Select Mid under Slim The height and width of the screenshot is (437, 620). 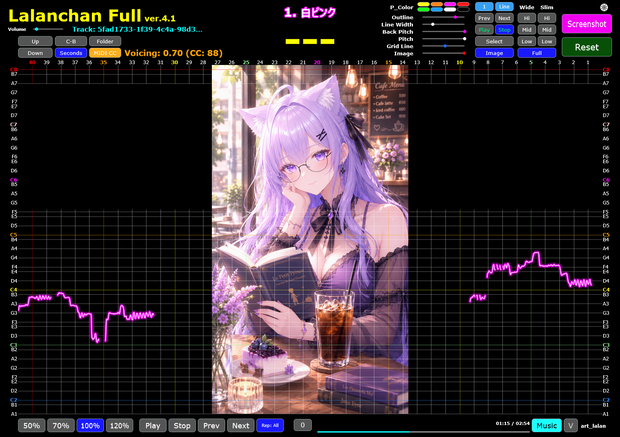pos(547,30)
